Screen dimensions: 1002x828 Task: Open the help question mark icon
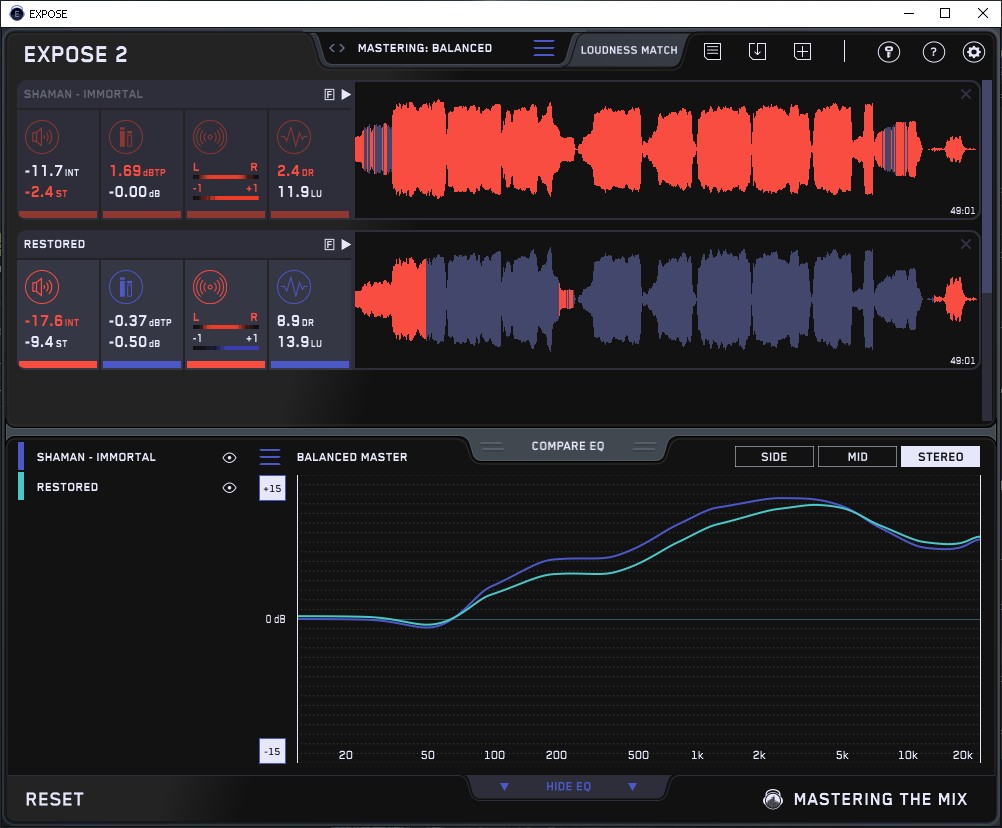pos(933,52)
